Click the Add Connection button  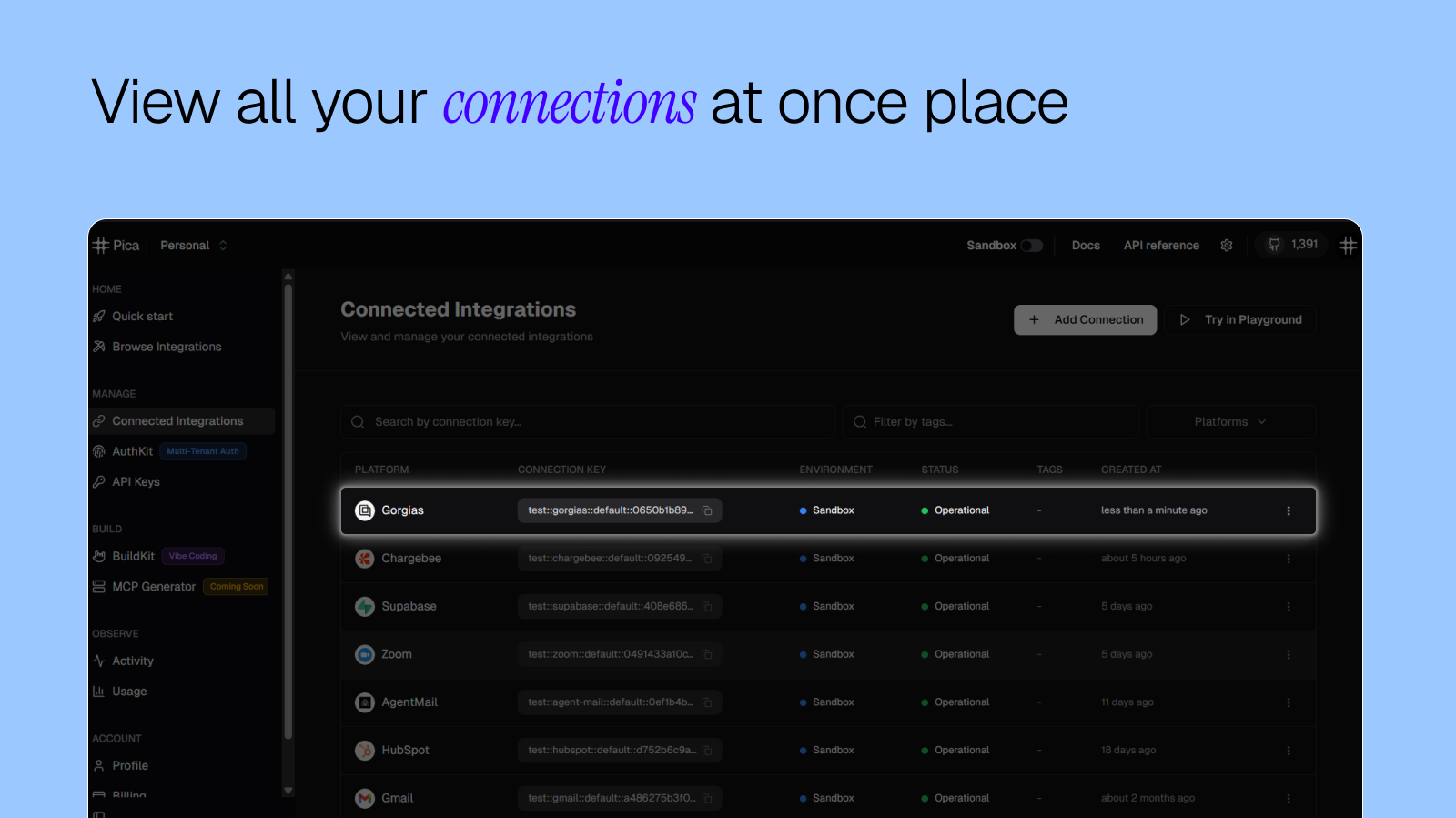(x=1086, y=320)
